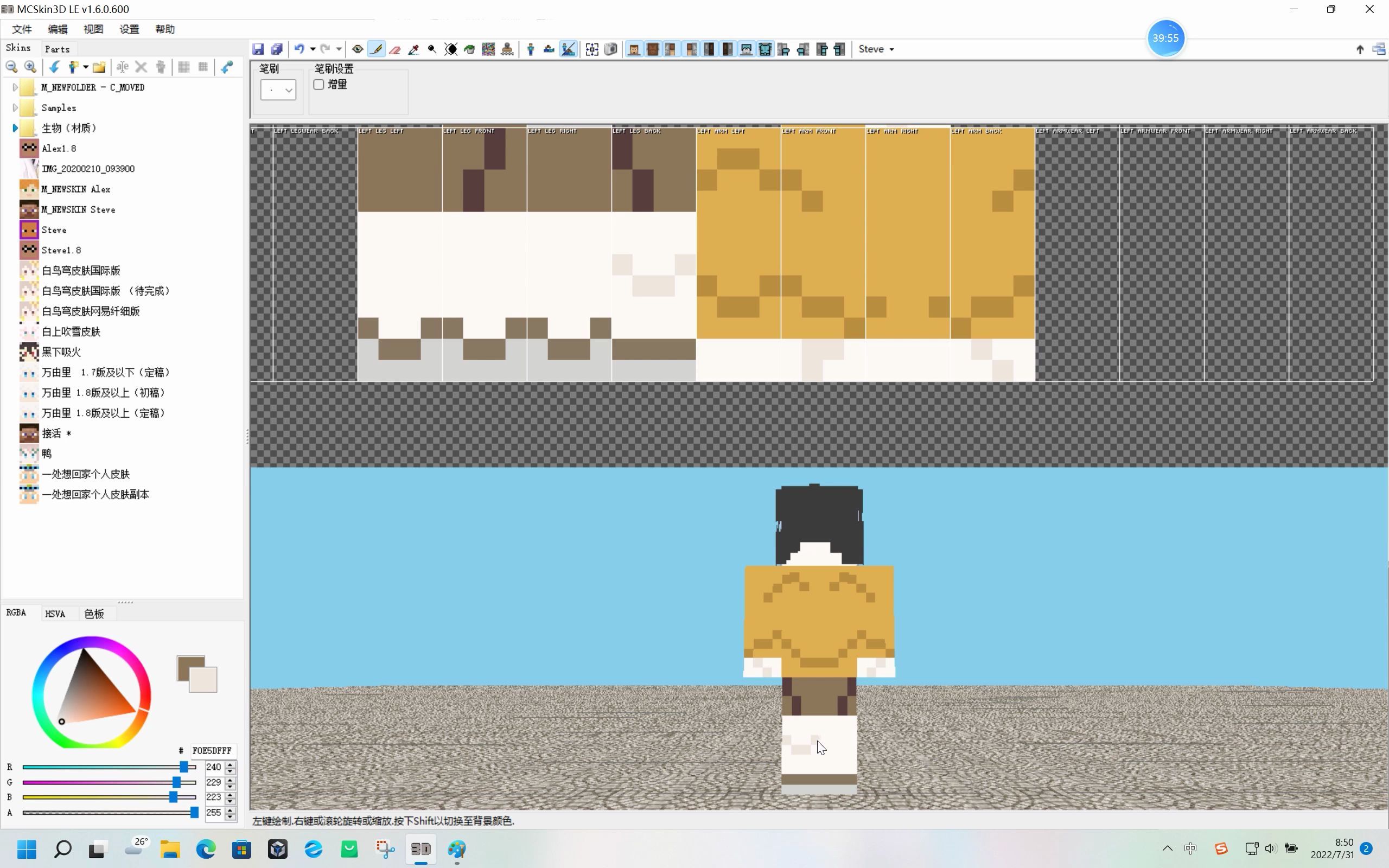Enable the 增量 checkbox
This screenshot has height=868, width=1389.
click(319, 85)
